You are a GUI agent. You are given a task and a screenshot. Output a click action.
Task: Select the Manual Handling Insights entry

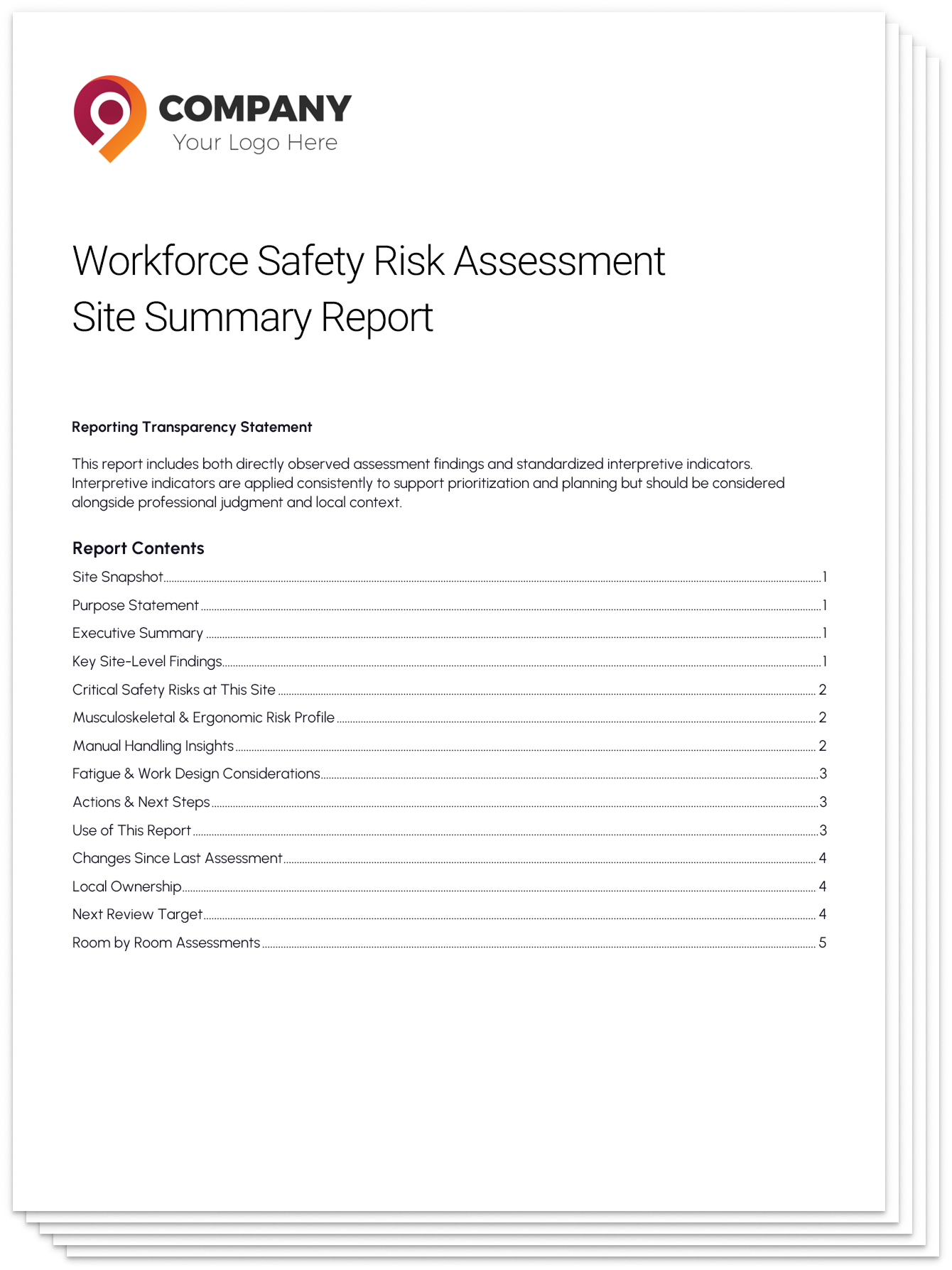(153, 746)
